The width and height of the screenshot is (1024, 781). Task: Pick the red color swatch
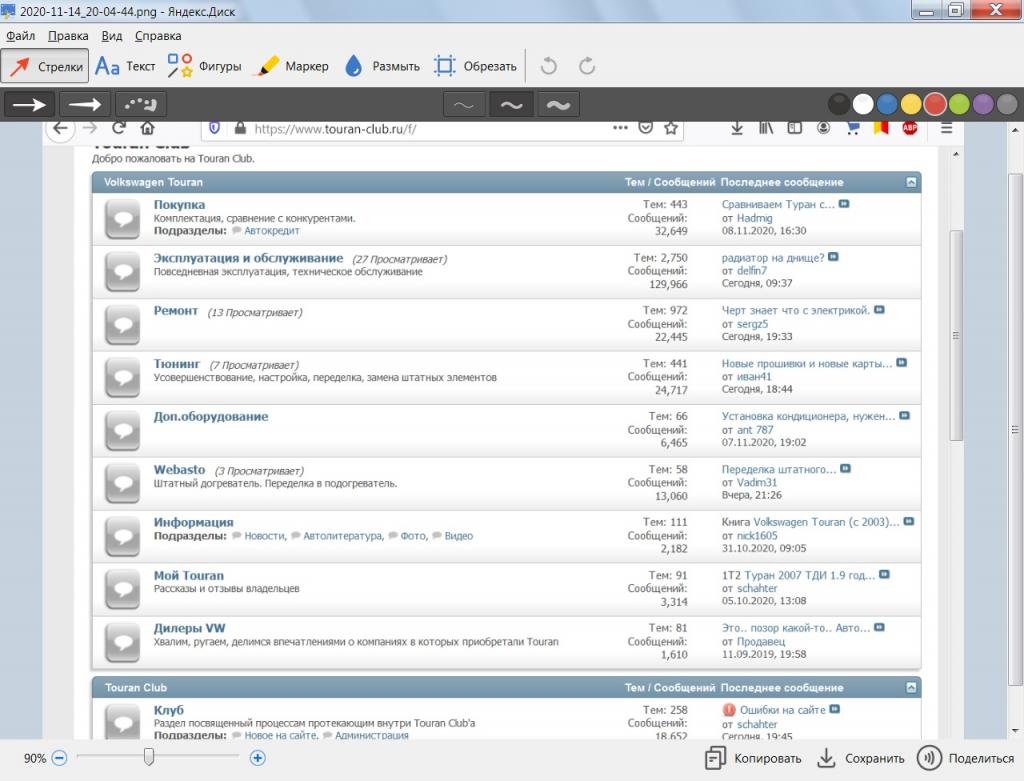pos(935,104)
